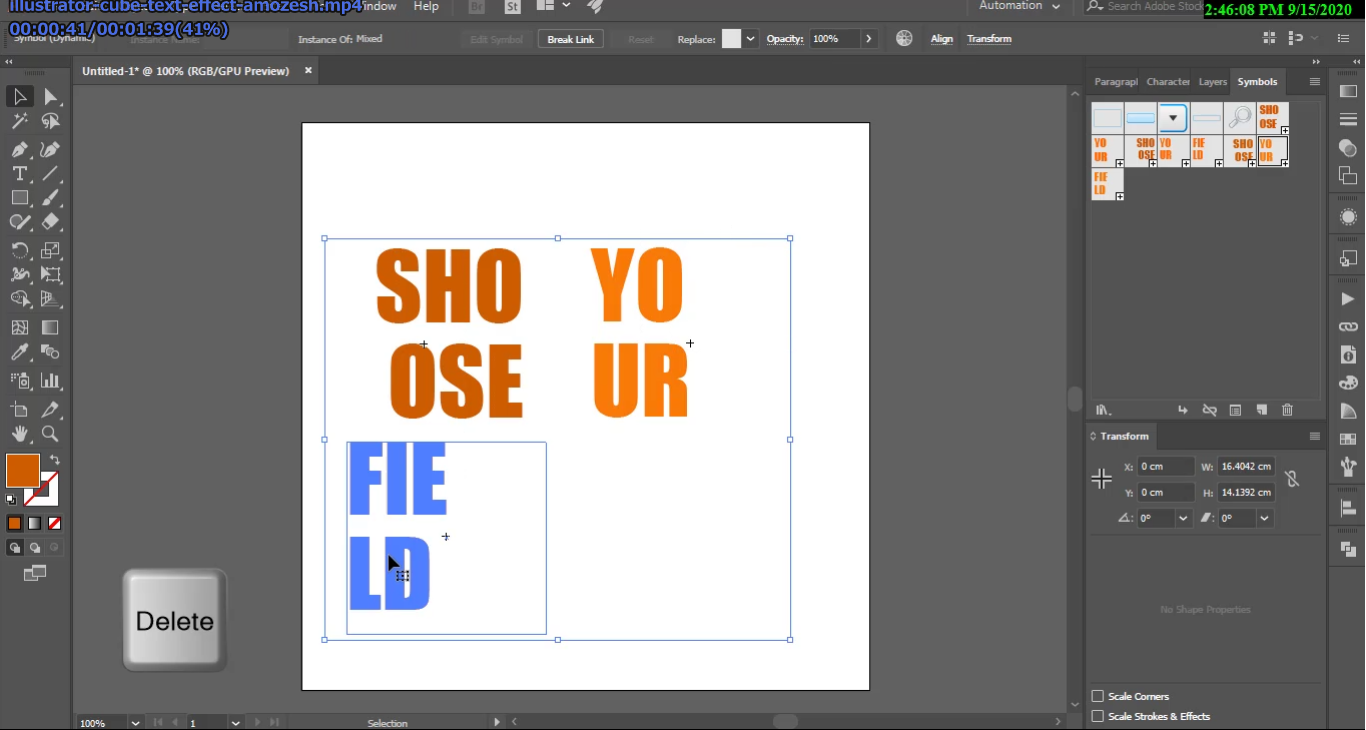Set paint mode to Color
The width and height of the screenshot is (1366, 730).
click(x=15, y=523)
